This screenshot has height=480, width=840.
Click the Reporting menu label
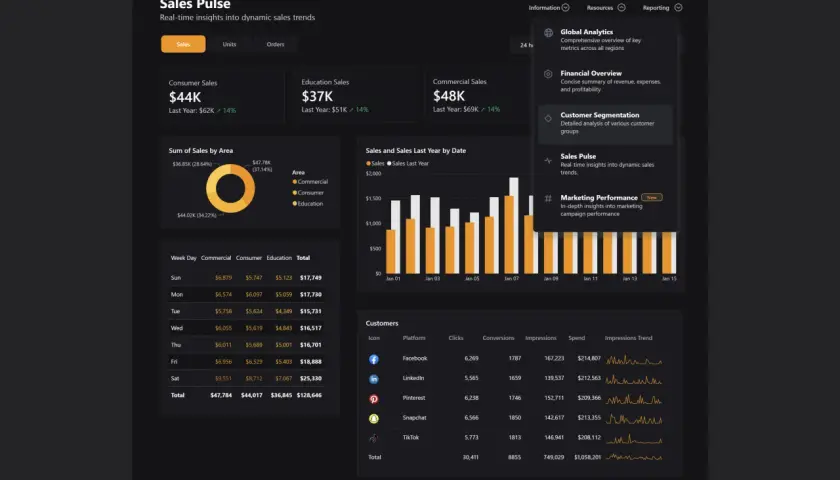(x=656, y=8)
